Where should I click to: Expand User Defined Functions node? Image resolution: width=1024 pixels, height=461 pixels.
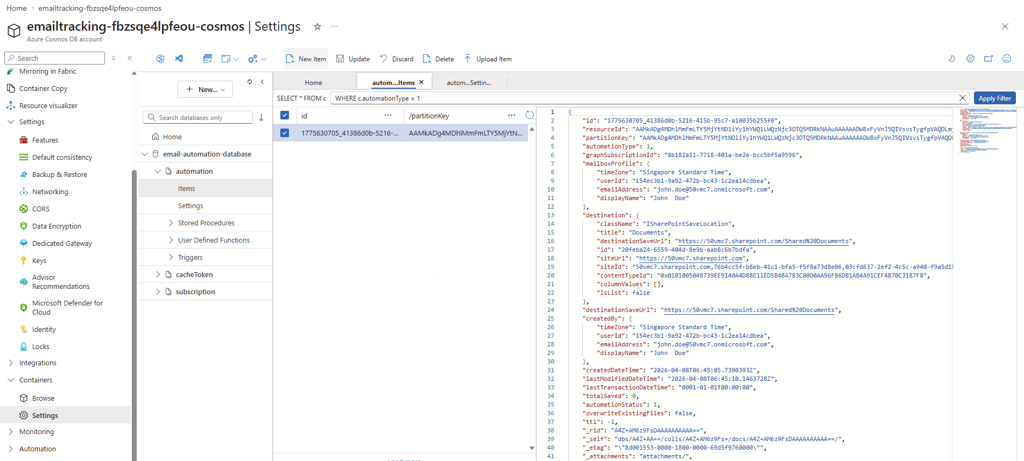tap(171, 240)
